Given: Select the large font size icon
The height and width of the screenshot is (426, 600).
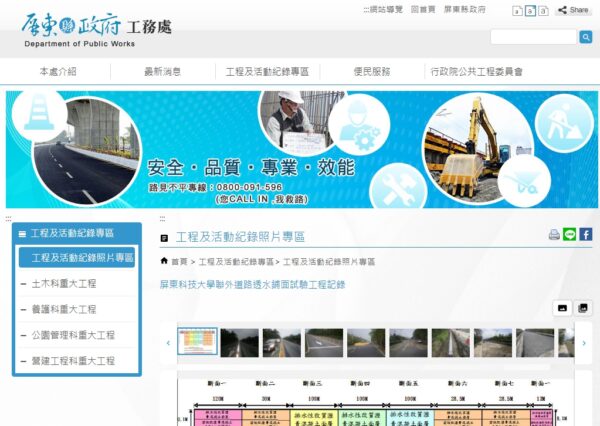Looking at the screenshot, I should coord(543,11).
